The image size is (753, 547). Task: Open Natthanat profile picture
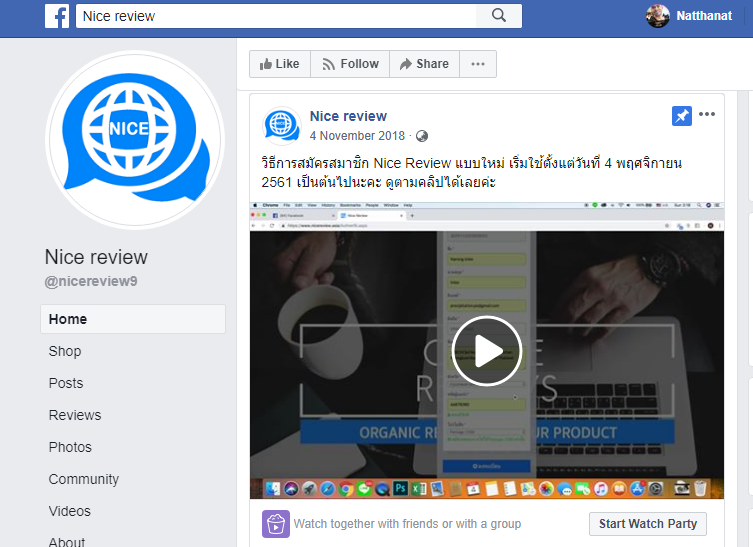point(657,16)
